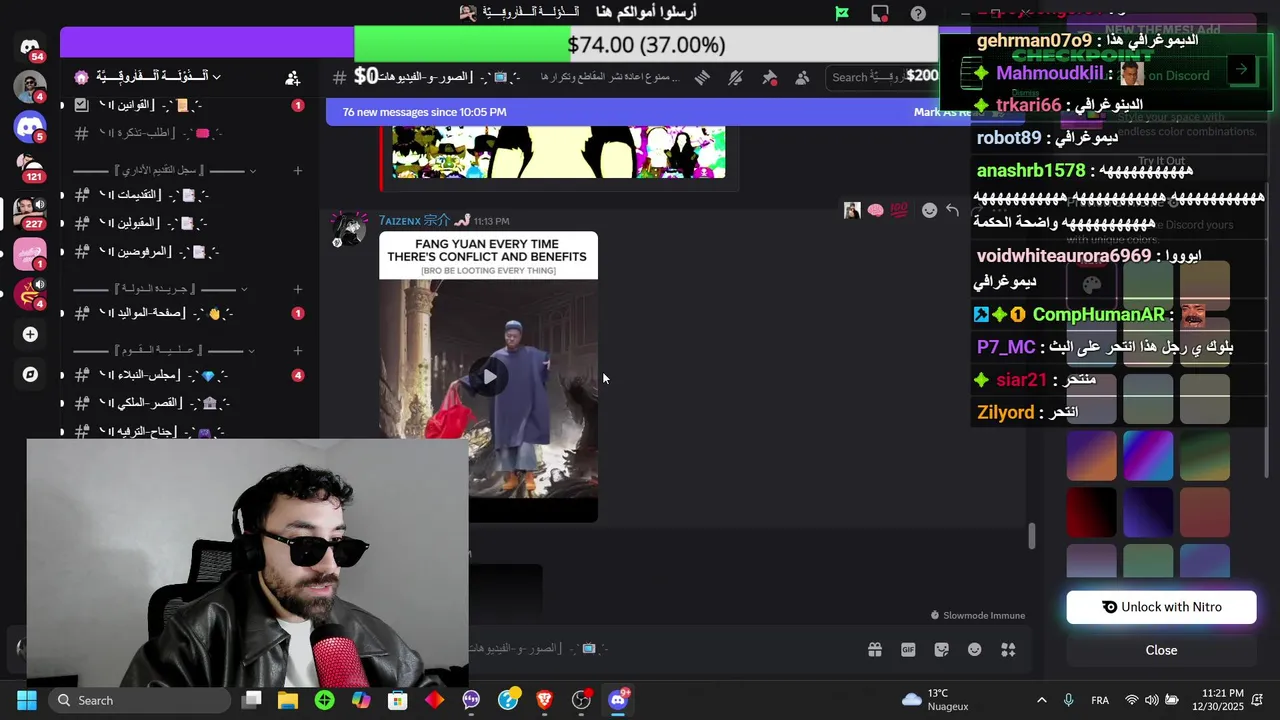Create channel in سجل التقديم الأداري category

297,171
